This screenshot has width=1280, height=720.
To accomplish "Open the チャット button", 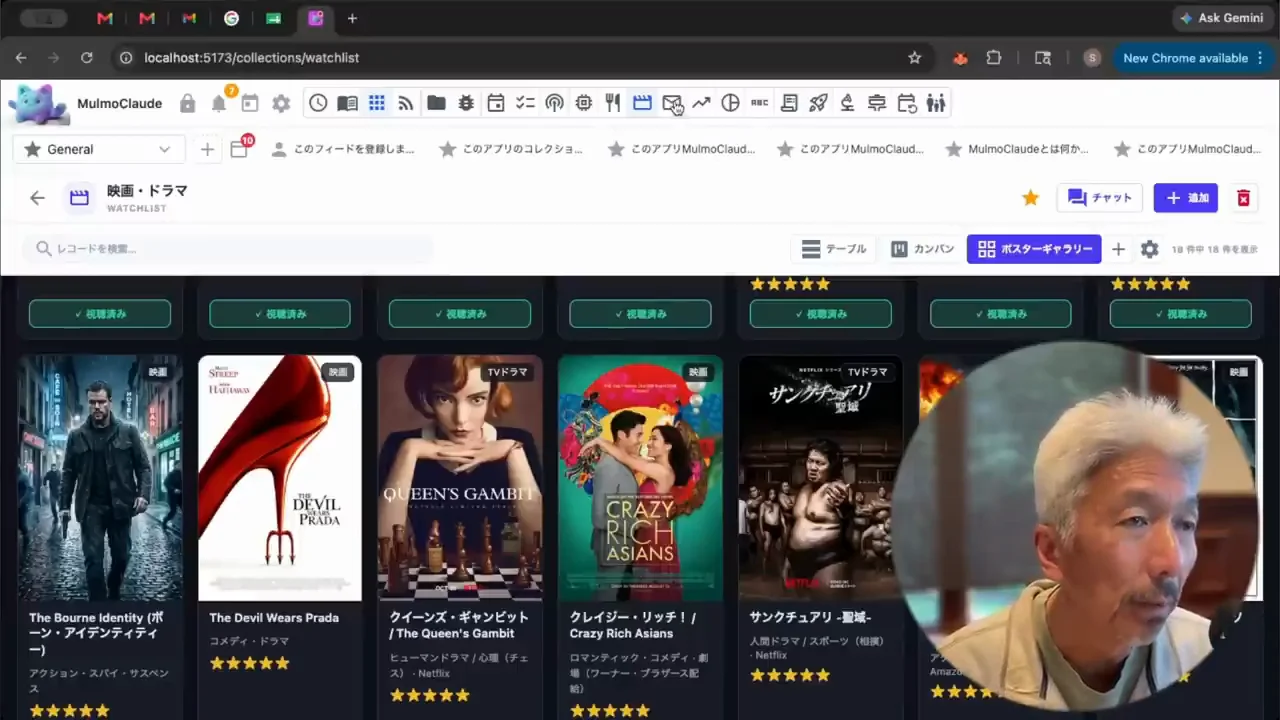I will point(1099,198).
